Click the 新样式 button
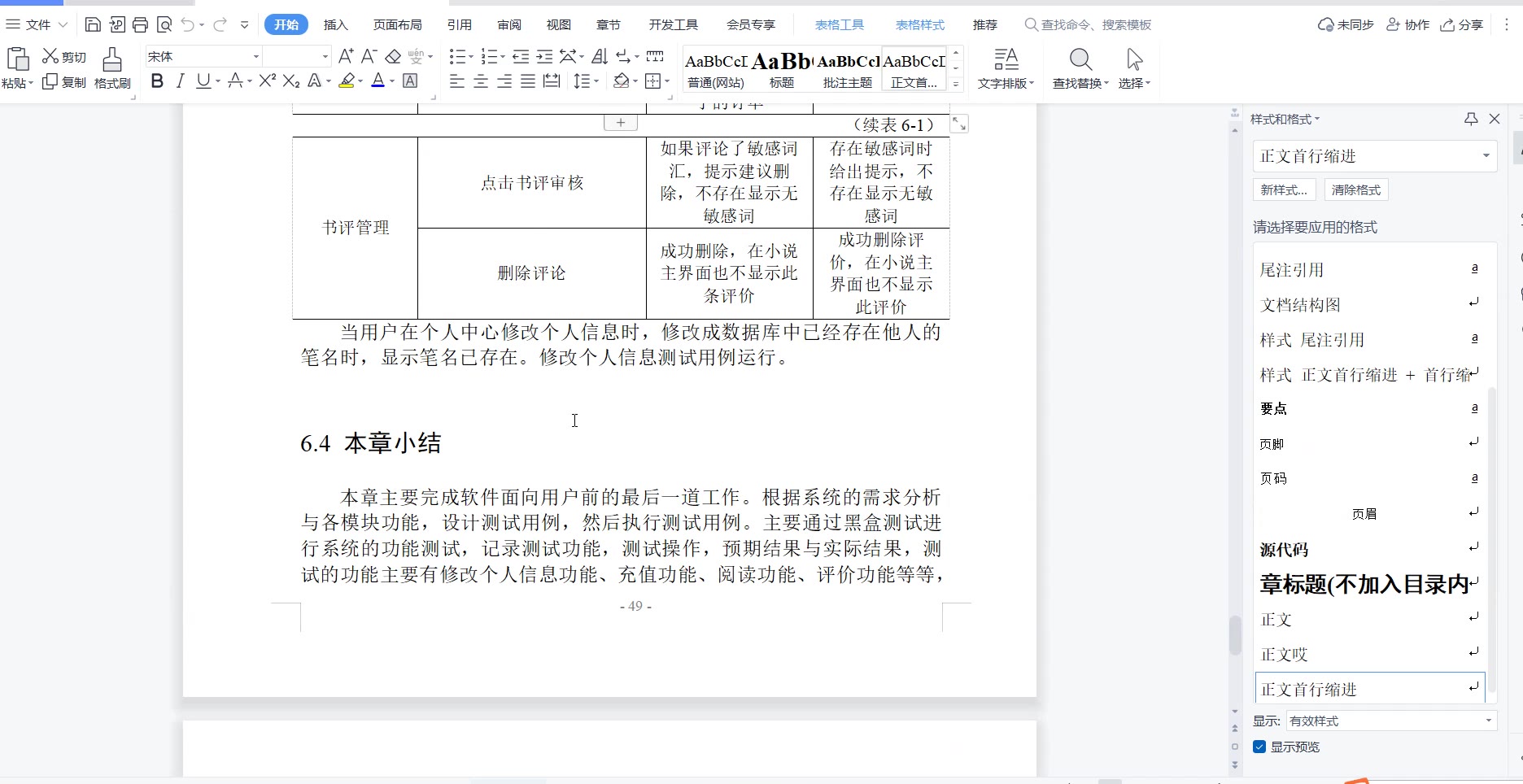The image size is (1523, 784). 1284,189
